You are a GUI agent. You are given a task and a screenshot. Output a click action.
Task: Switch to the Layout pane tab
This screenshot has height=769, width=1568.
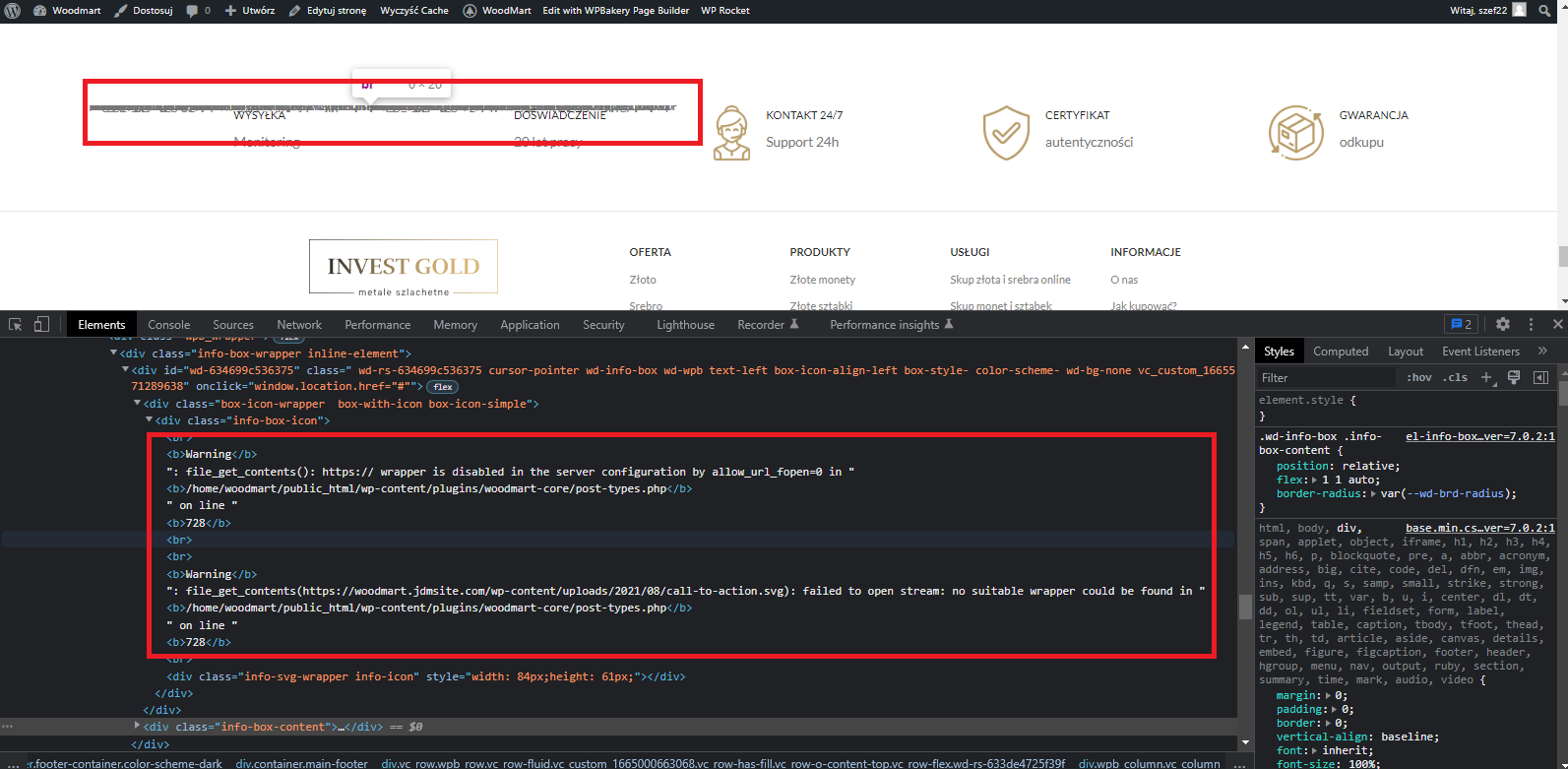click(1406, 352)
